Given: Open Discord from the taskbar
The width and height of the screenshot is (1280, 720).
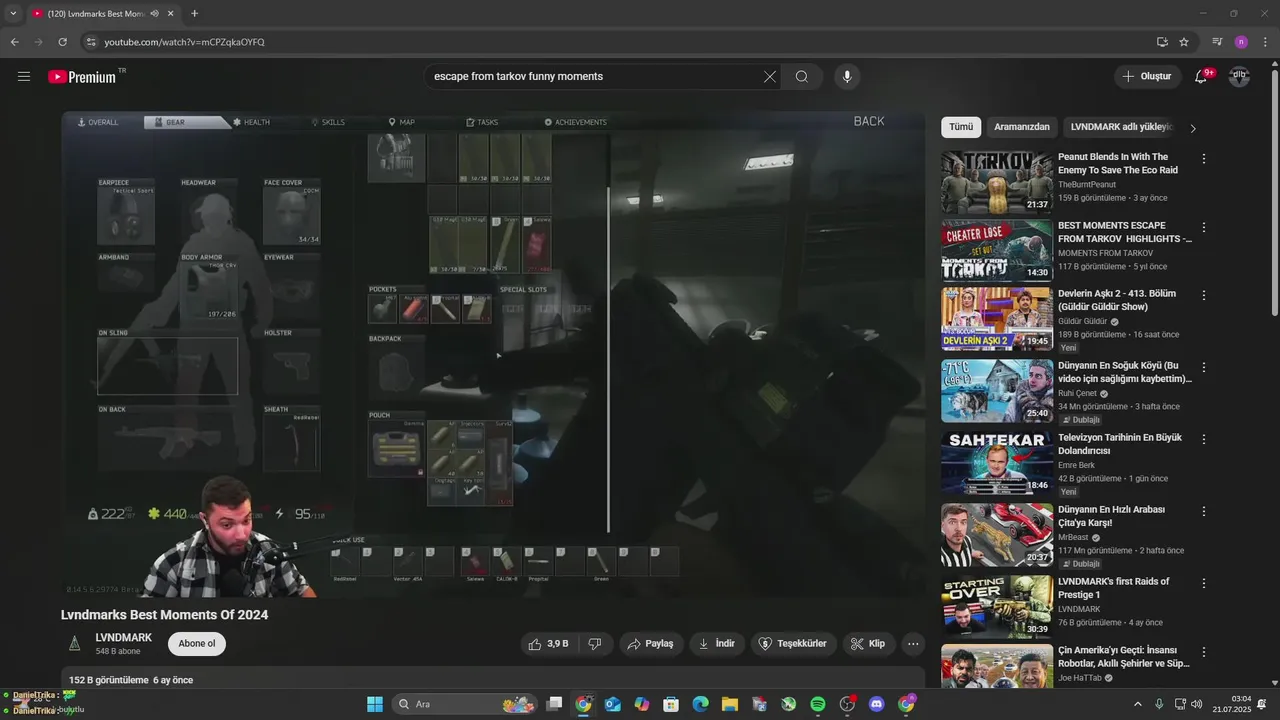Looking at the screenshot, I should tap(877, 704).
